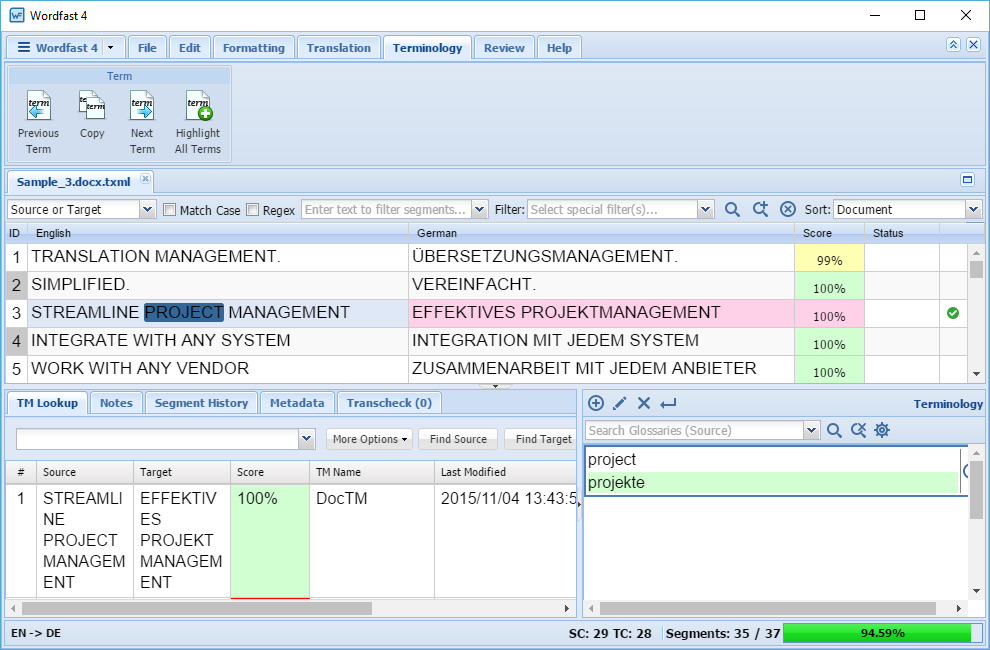Select the 'projekte' glossary target term
Viewport: 990px width, 650px height.
coord(773,483)
